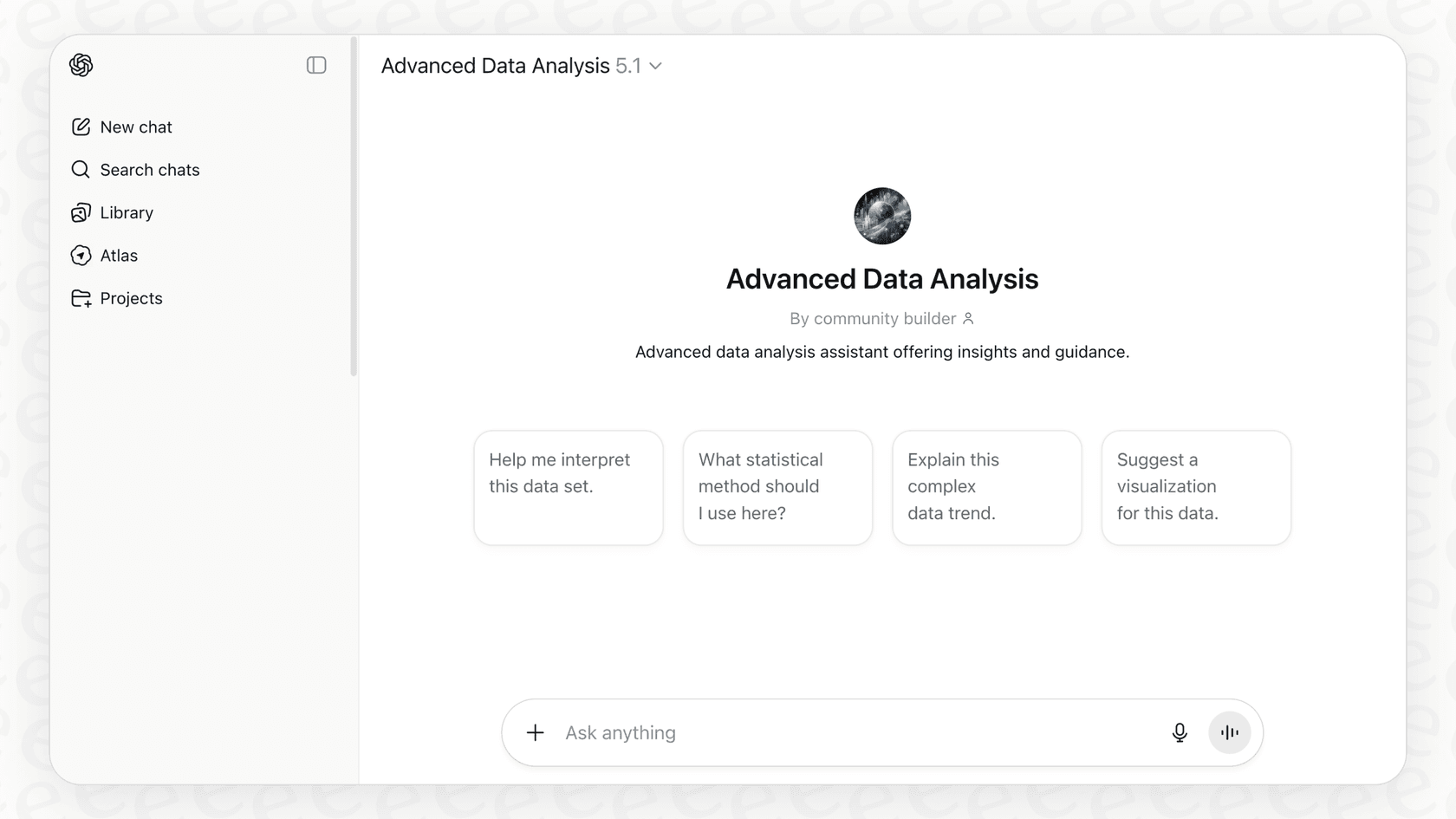Open the attachment plus menu
The height and width of the screenshot is (819, 1456).
[x=536, y=732]
